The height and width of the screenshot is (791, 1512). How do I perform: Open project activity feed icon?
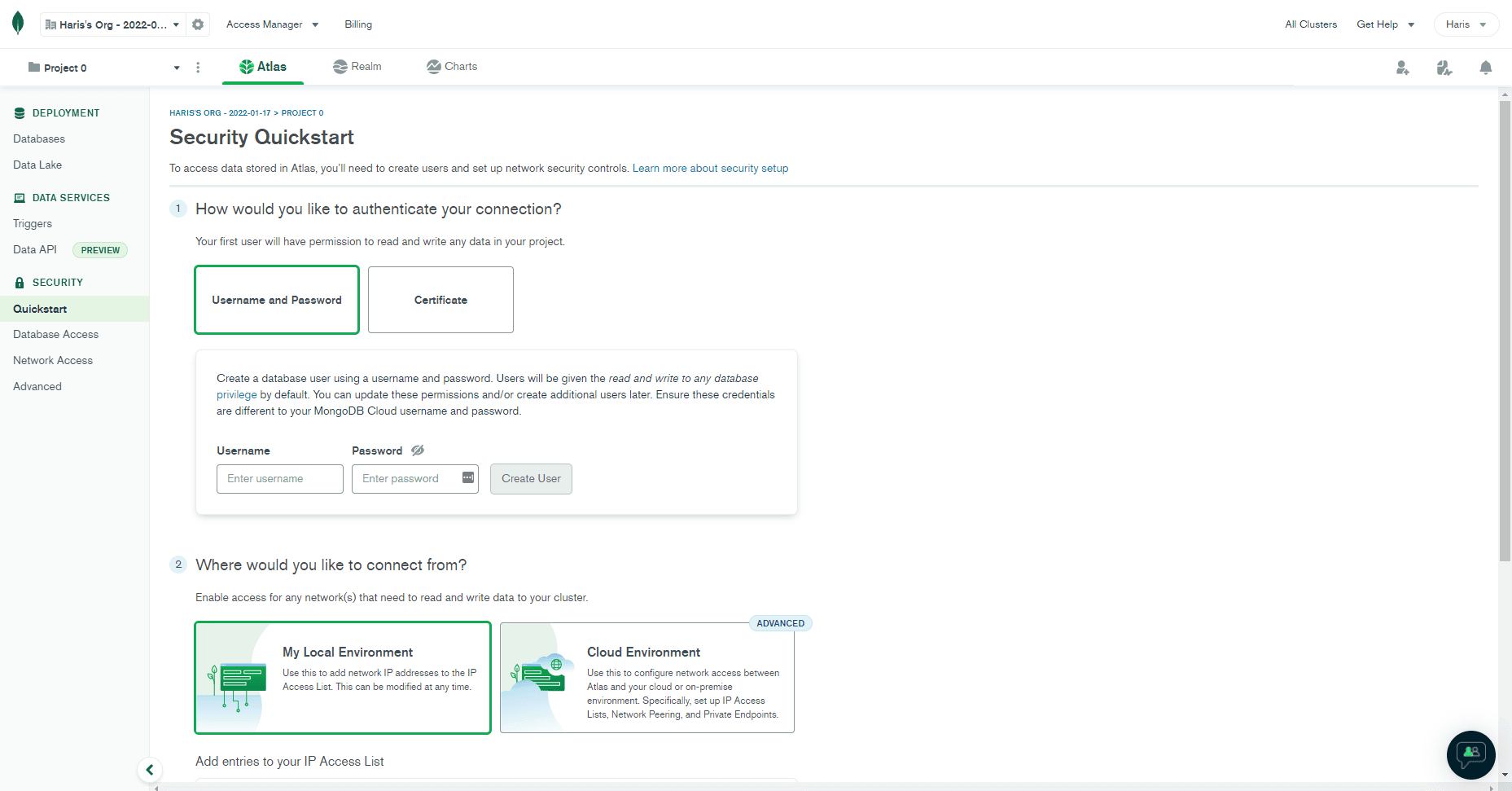1444,68
